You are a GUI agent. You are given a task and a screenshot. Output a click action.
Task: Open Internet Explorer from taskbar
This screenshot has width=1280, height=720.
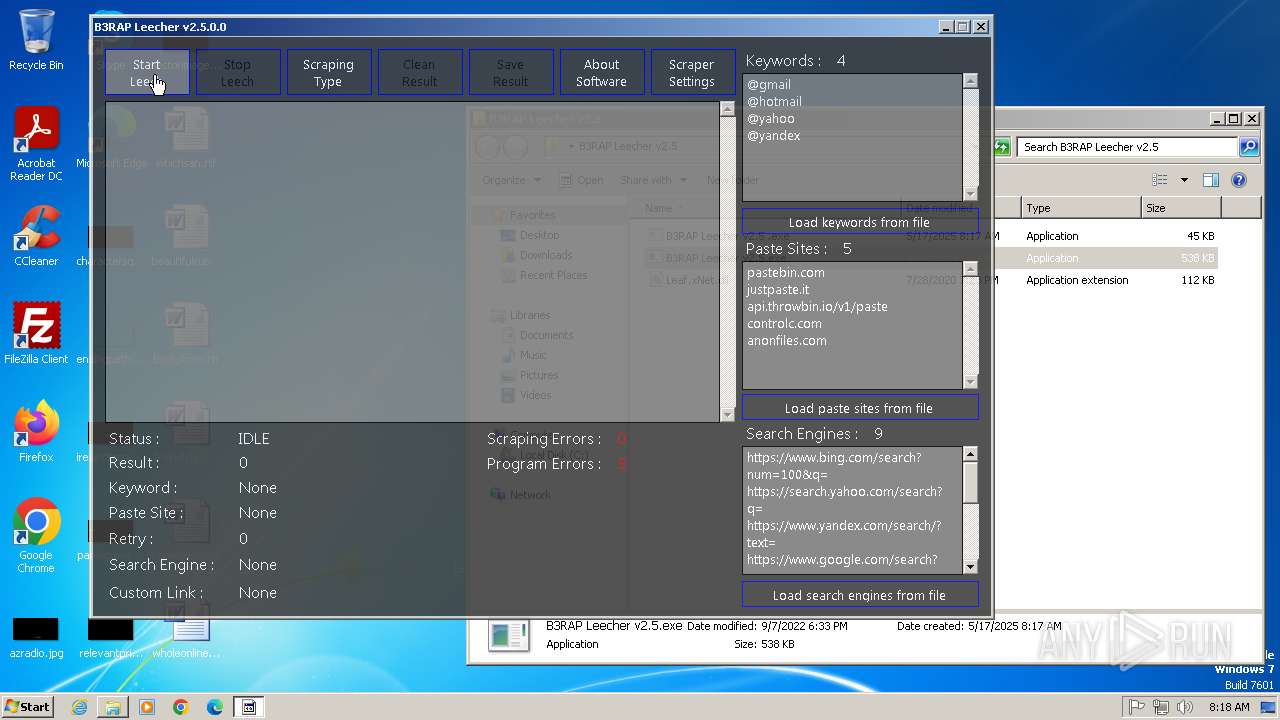pos(79,707)
